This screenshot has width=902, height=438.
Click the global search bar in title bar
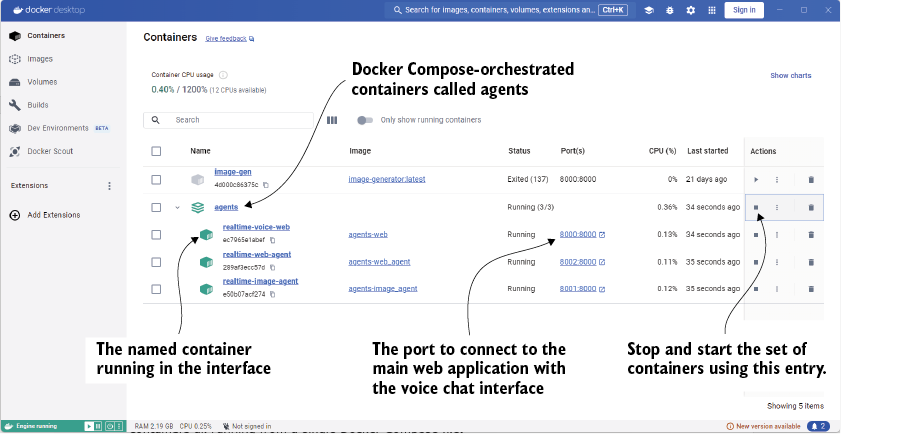509,10
